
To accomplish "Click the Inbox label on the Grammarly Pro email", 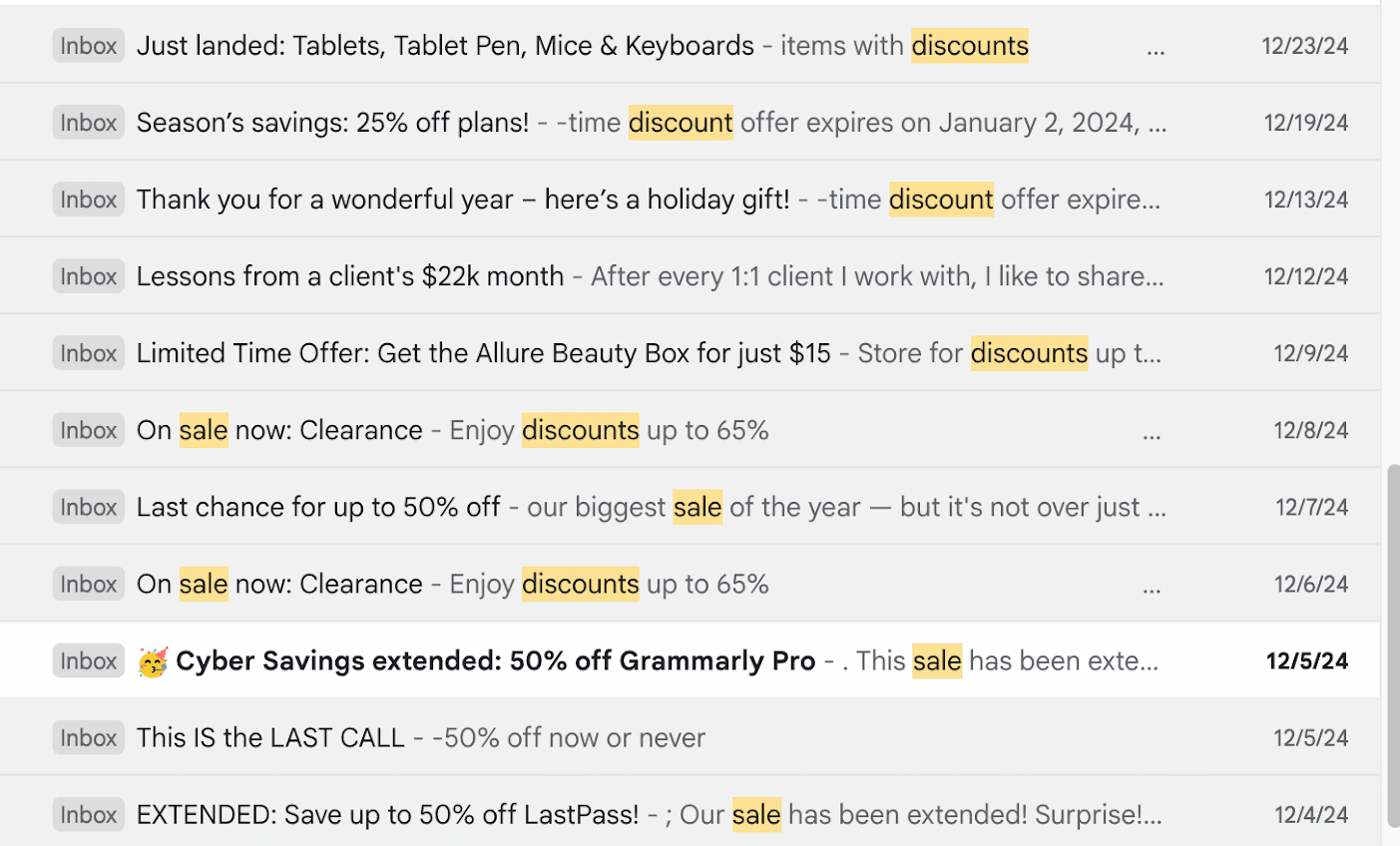I will (88, 660).
